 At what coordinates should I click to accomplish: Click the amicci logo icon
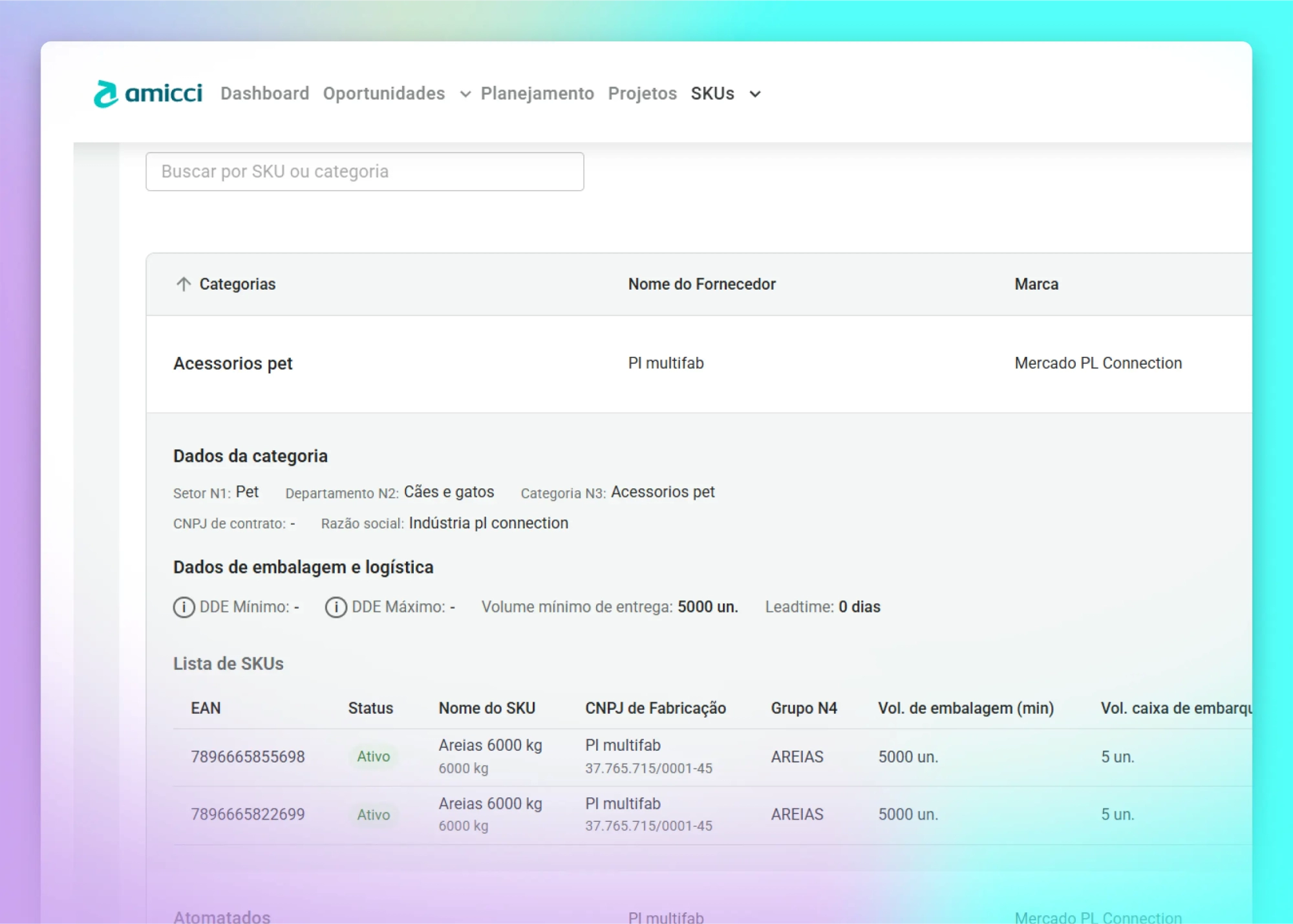point(106,94)
